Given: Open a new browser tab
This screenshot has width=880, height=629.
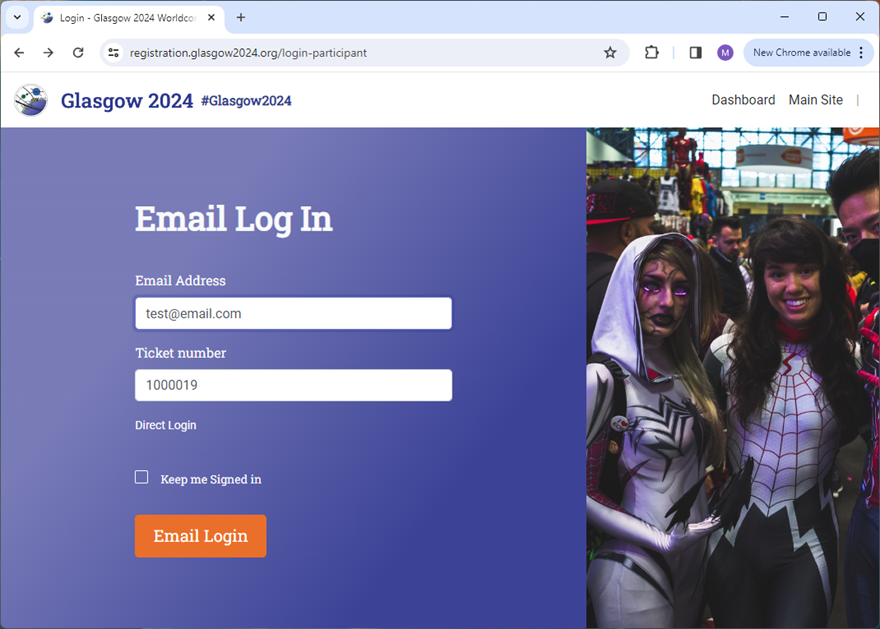Looking at the screenshot, I should (241, 17).
